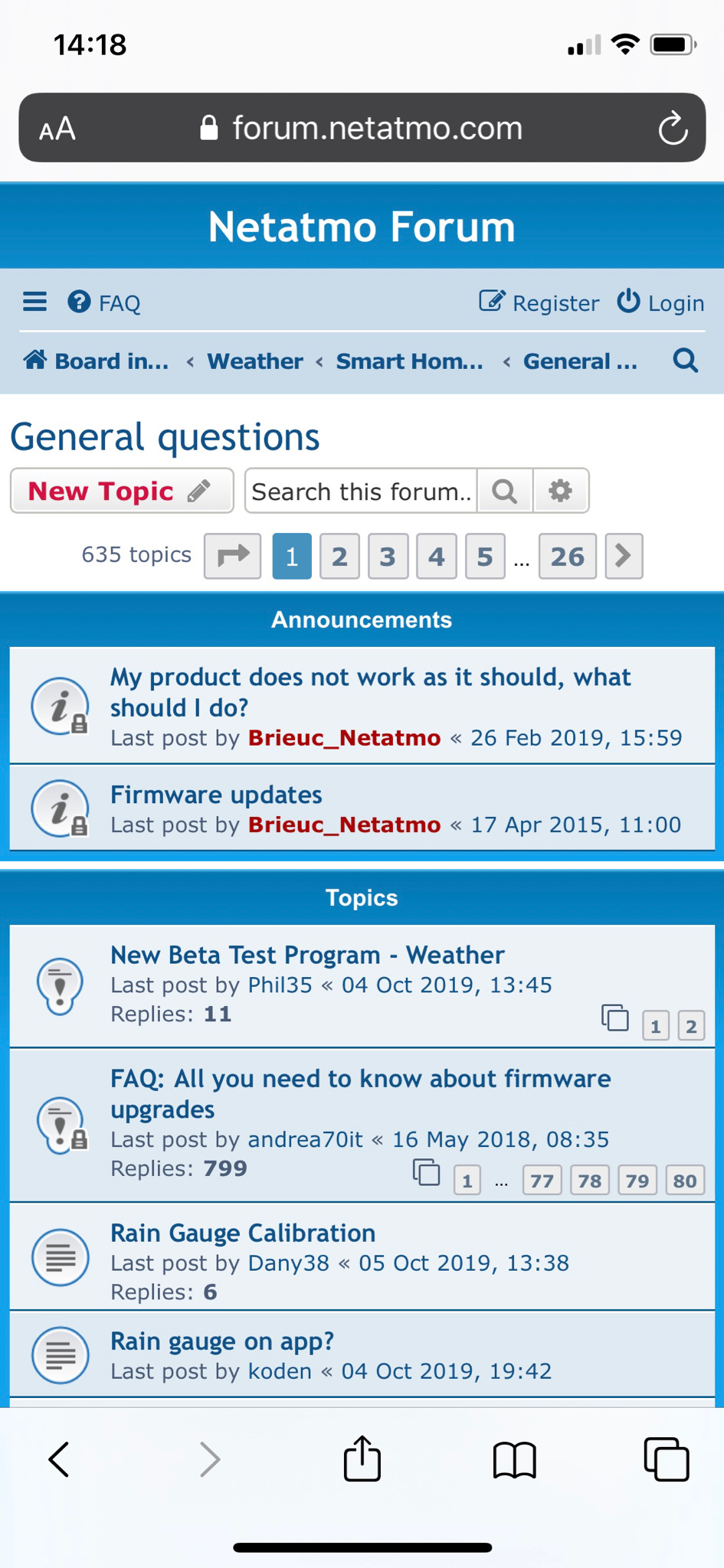Open the hamburger quick links menu
This screenshot has height=1568, width=724.
tap(34, 302)
